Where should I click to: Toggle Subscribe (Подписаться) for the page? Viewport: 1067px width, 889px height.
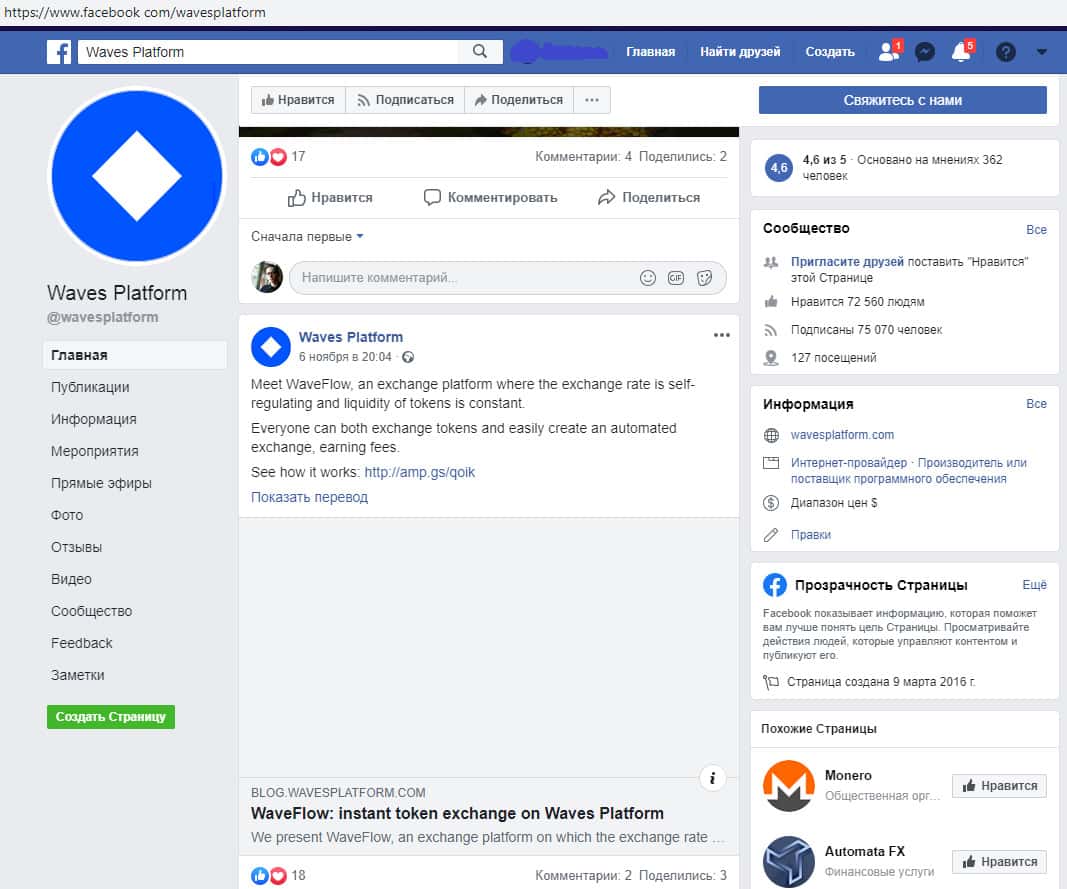click(405, 100)
